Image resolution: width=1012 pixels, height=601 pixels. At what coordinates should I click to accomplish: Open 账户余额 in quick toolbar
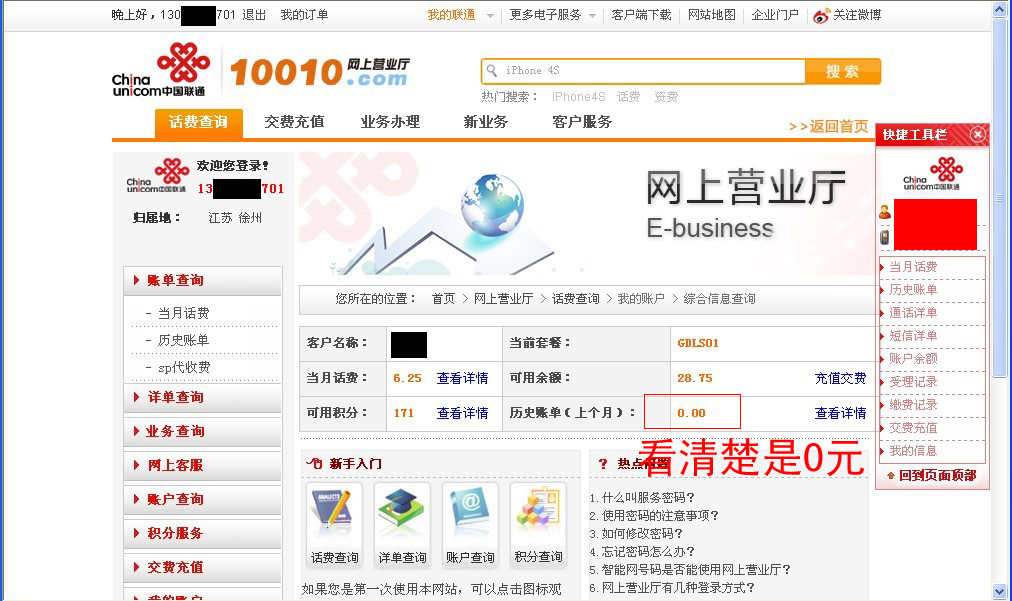click(x=913, y=359)
